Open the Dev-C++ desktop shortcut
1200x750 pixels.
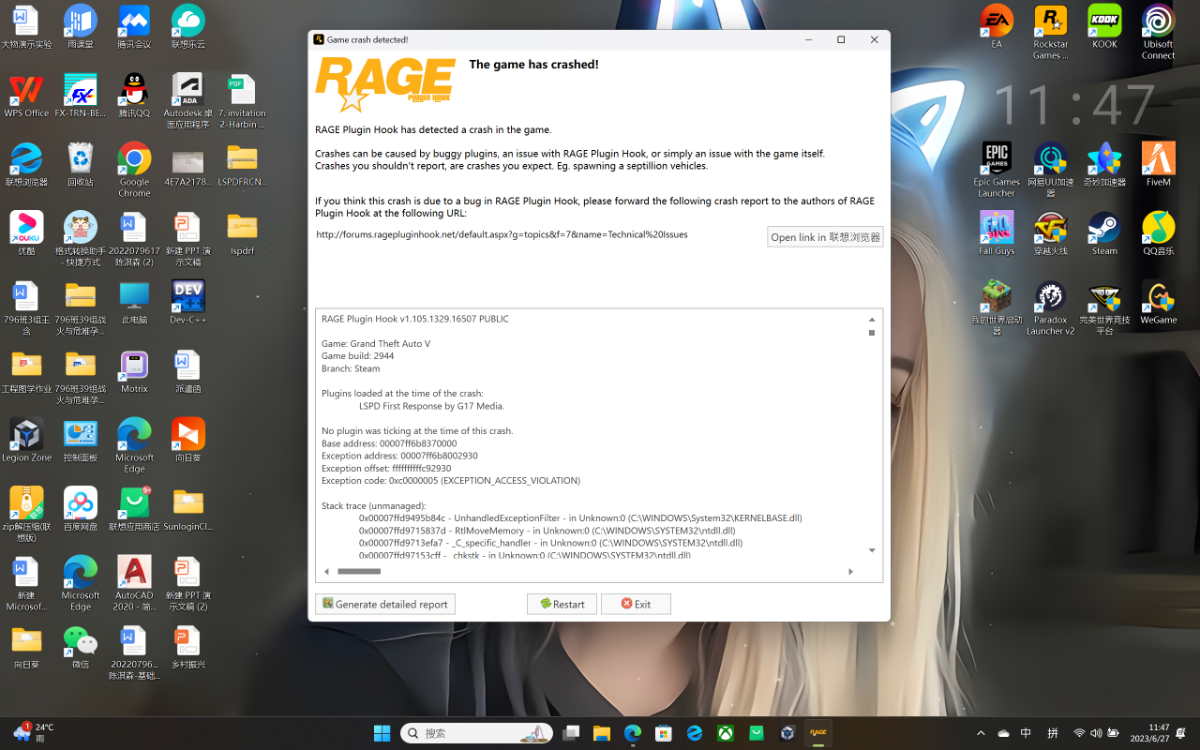pos(188,302)
